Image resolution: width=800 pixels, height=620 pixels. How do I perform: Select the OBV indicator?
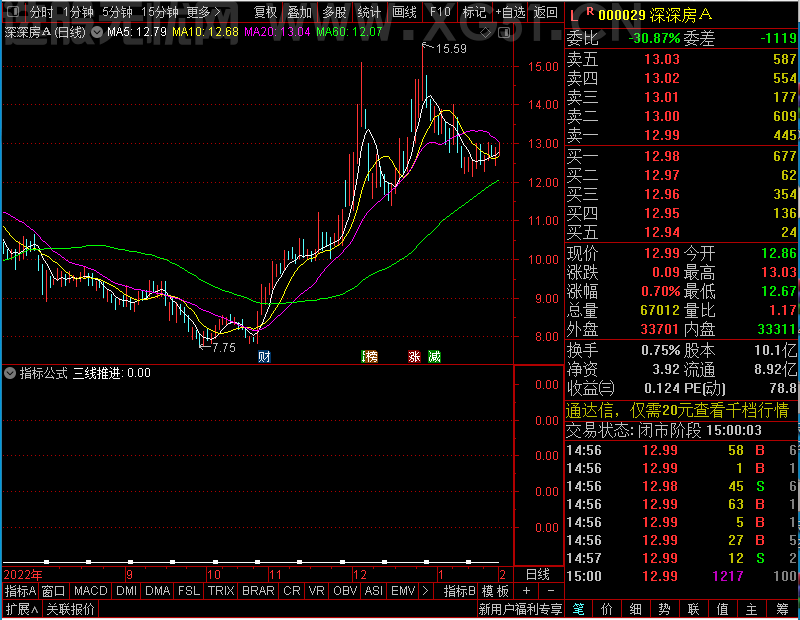[345, 591]
